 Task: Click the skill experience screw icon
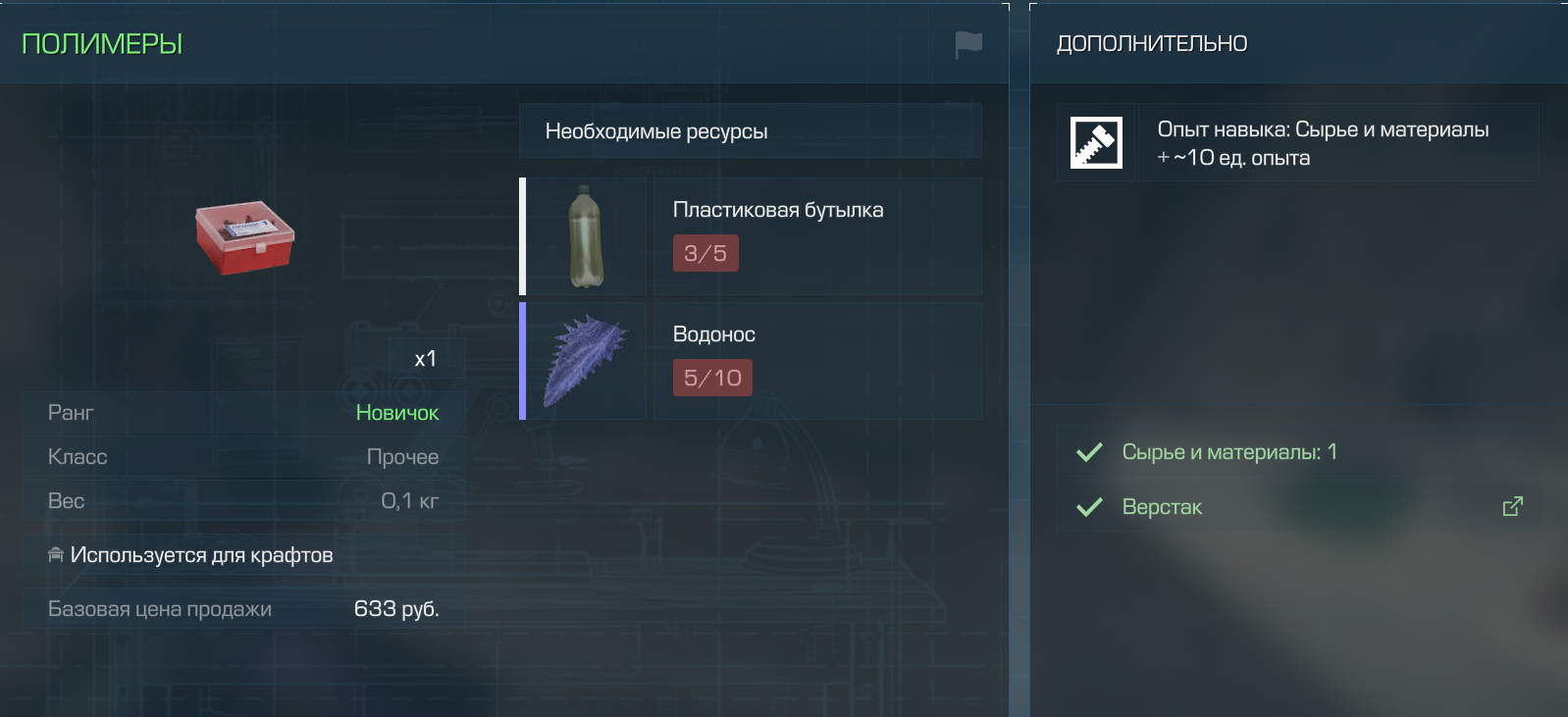coord(1096,143)
